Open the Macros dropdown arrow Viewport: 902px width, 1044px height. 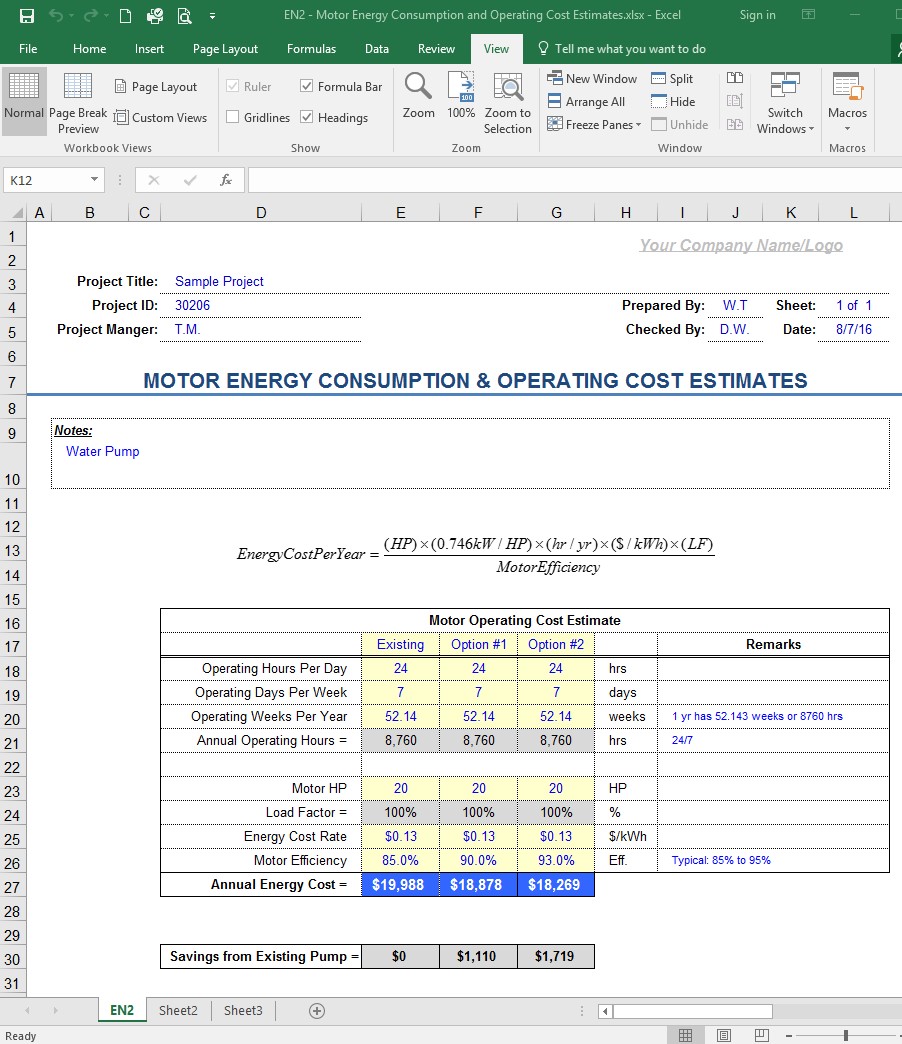(847, 129)
